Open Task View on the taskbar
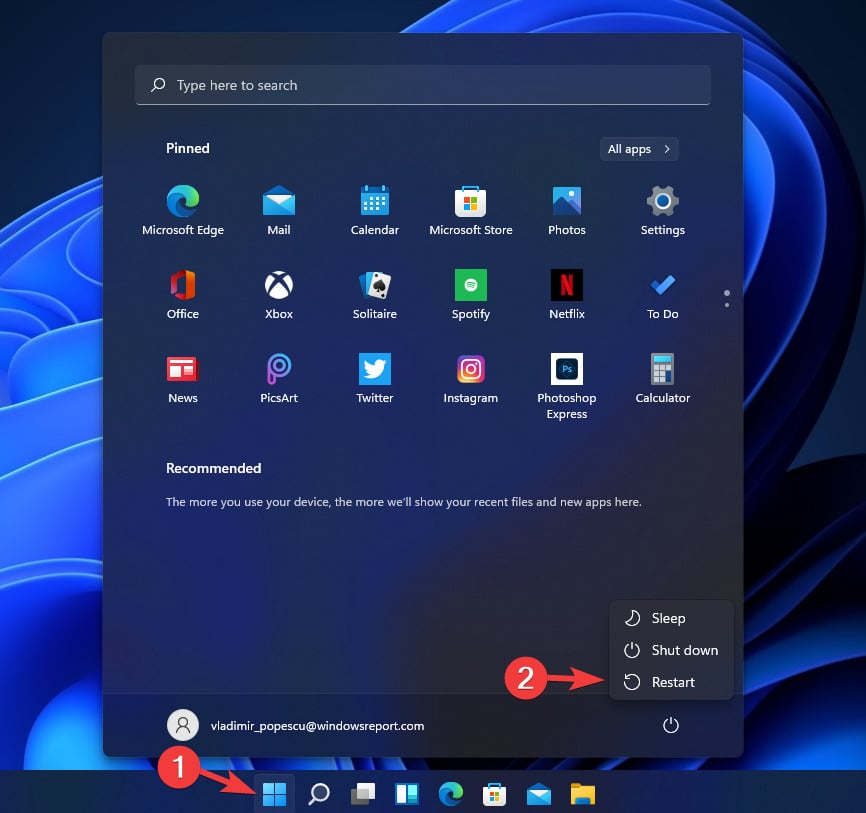Image resolution: width=866 pixels, height=813 pixels. pyautogui.click(x=363, y=794)
